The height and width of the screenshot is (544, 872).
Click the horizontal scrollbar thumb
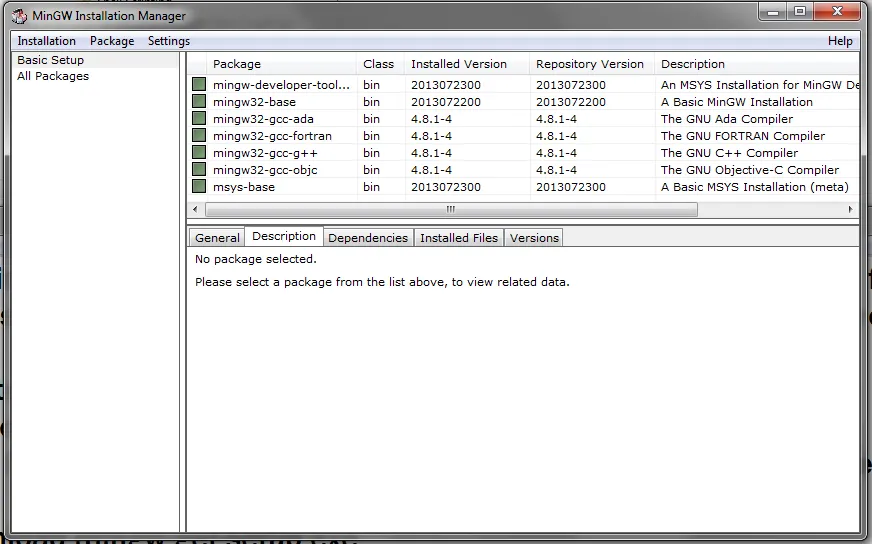451,209
